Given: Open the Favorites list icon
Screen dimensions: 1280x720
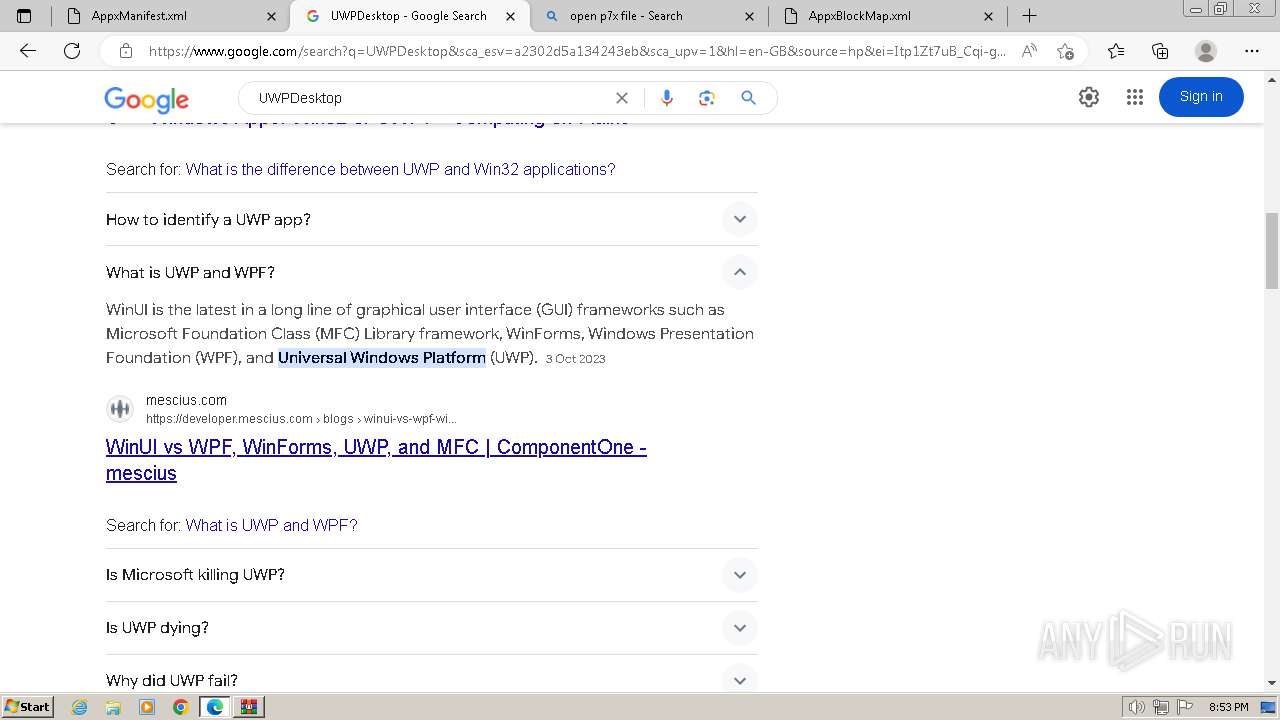Looking at the screenshot, I should tap(1116, 51).
